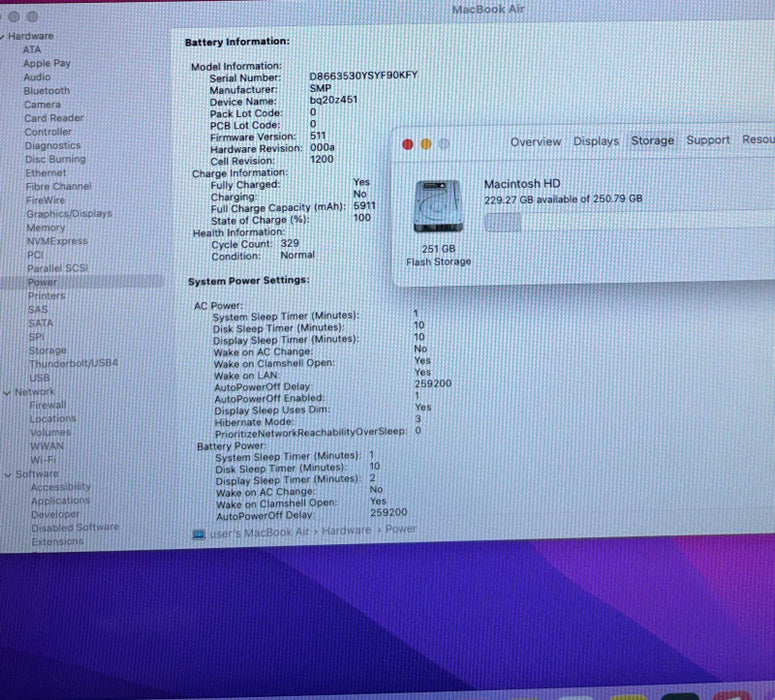Image resolution: width=775 pixels, height=700 pixels.
Task: Click Power in the path bar
Action: click(x=400, y=529)
